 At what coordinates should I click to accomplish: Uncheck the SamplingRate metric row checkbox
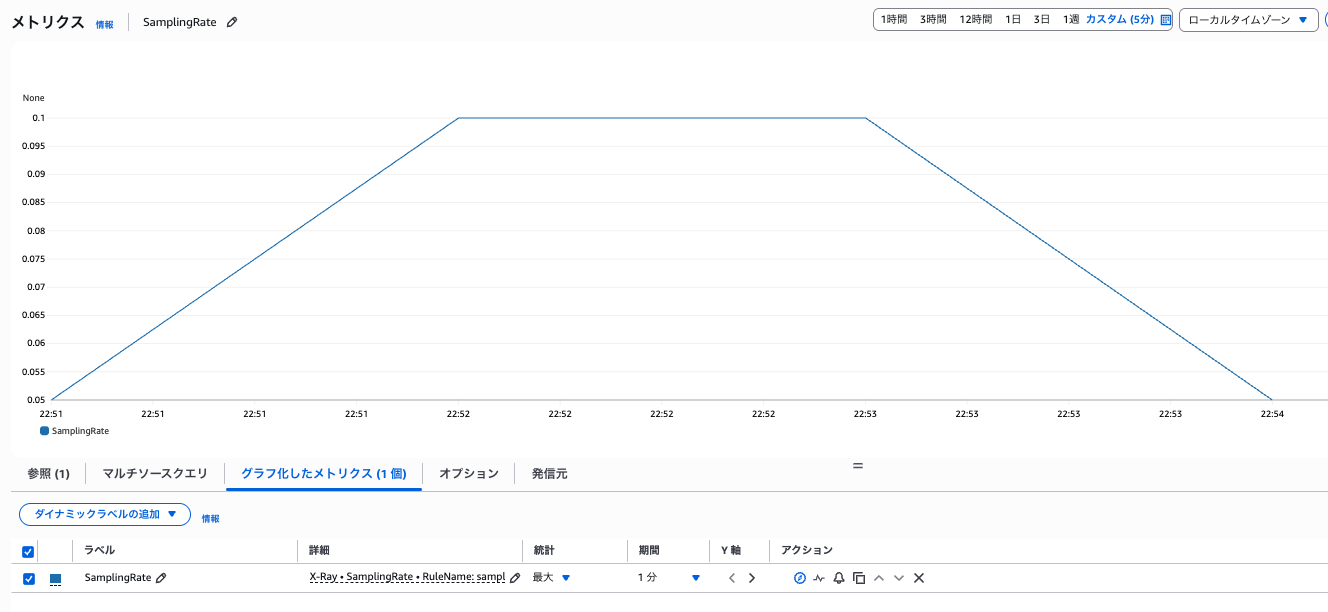point(29,578)
